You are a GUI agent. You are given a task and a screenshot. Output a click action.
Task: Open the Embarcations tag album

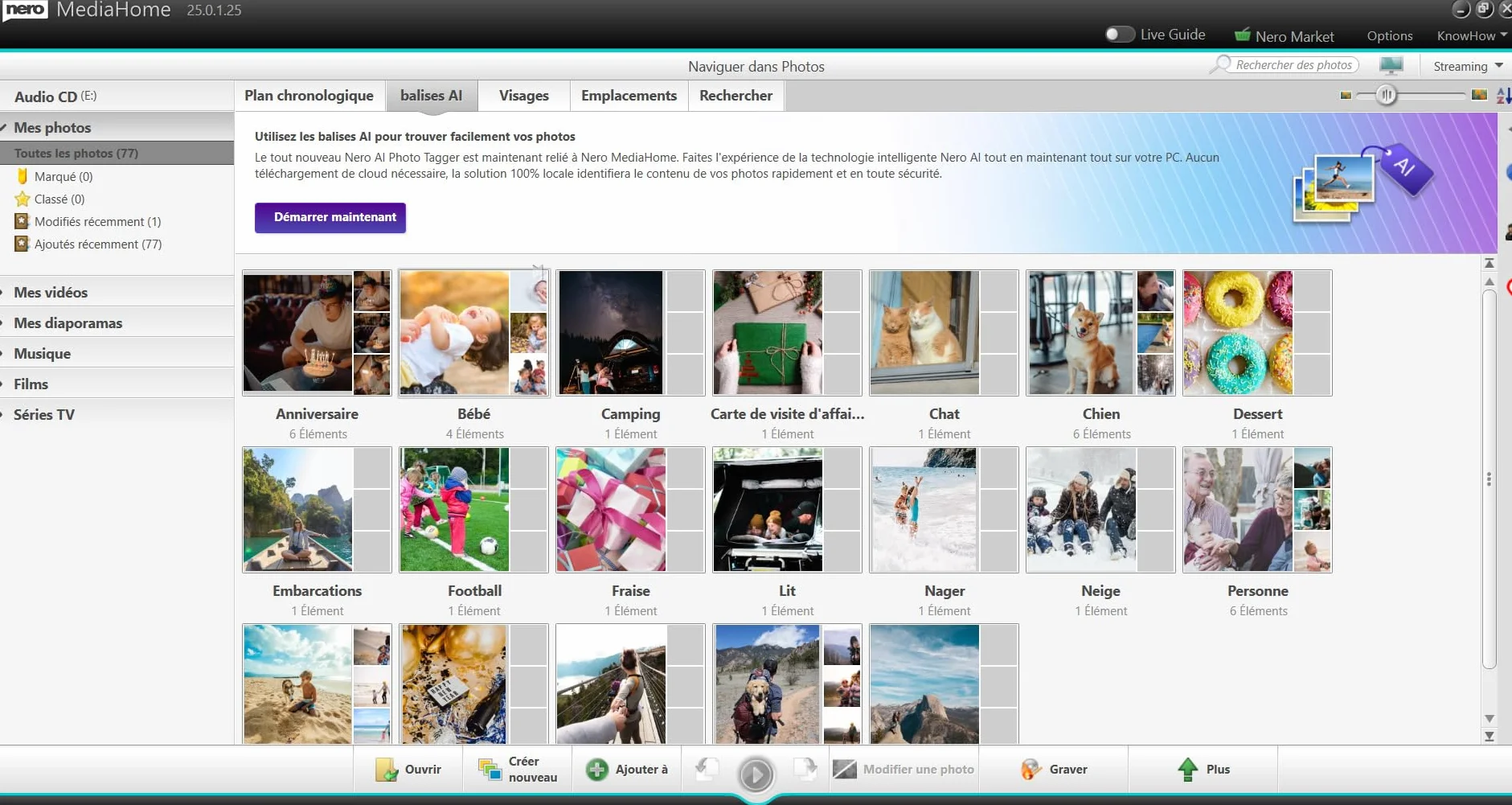[317, 510]
